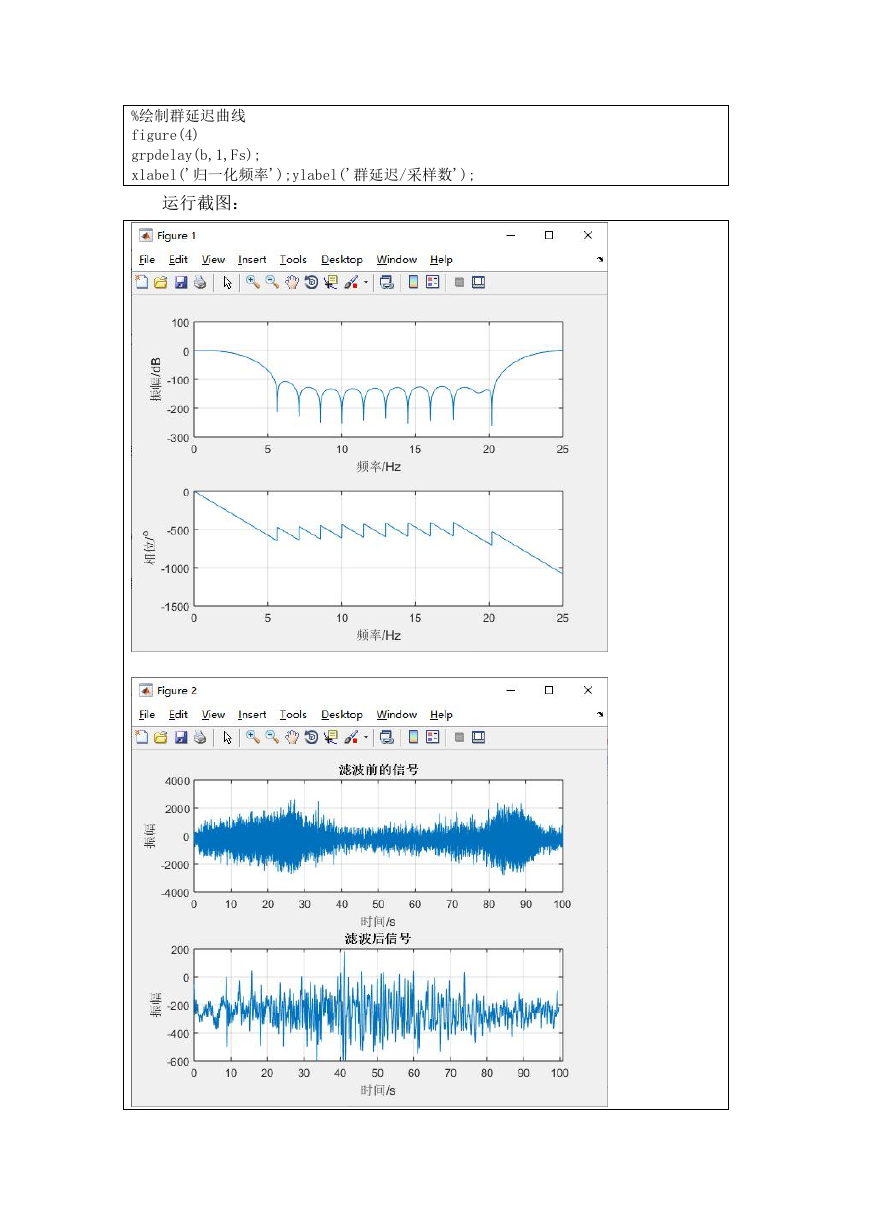The image size is (869, 1228).
Task: Enable Pan hand tool in Figure 2
Action: click(x=291, y=737)
